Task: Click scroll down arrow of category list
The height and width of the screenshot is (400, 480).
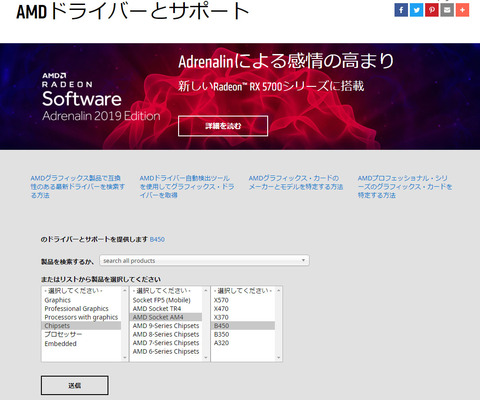Action: point(125,358)
